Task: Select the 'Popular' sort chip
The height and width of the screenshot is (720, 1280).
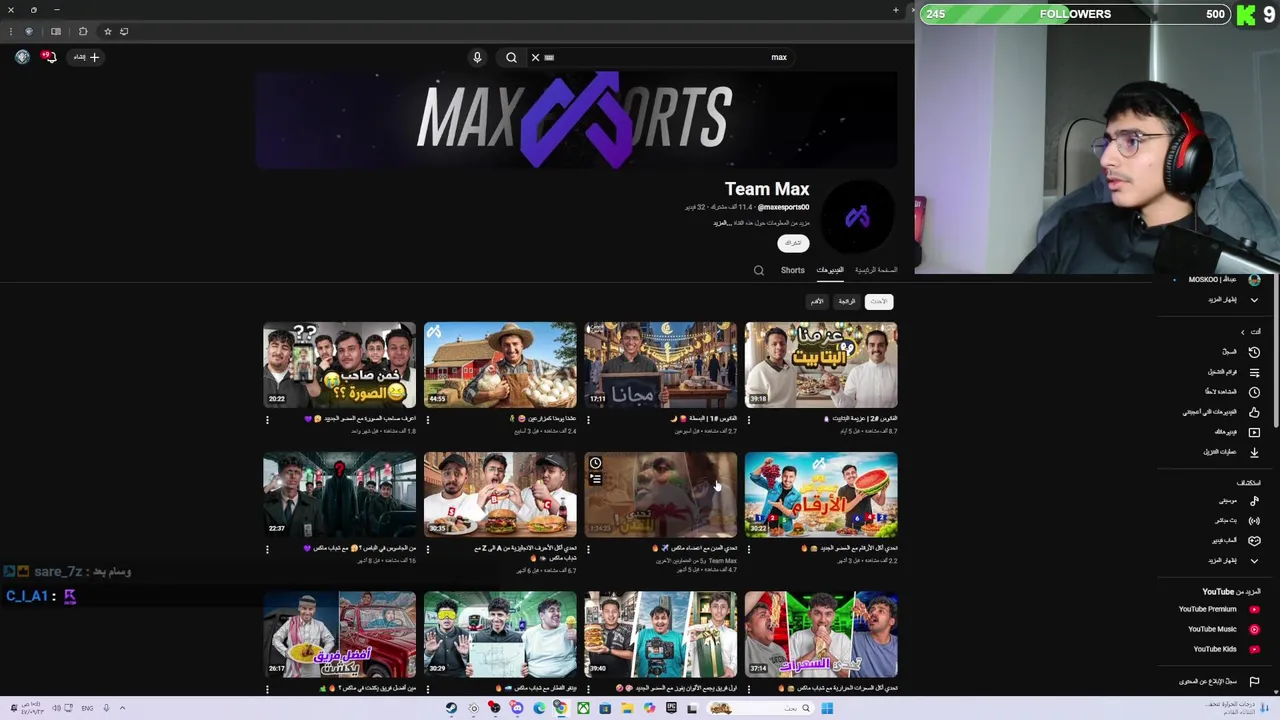Action: click(847, 301)
